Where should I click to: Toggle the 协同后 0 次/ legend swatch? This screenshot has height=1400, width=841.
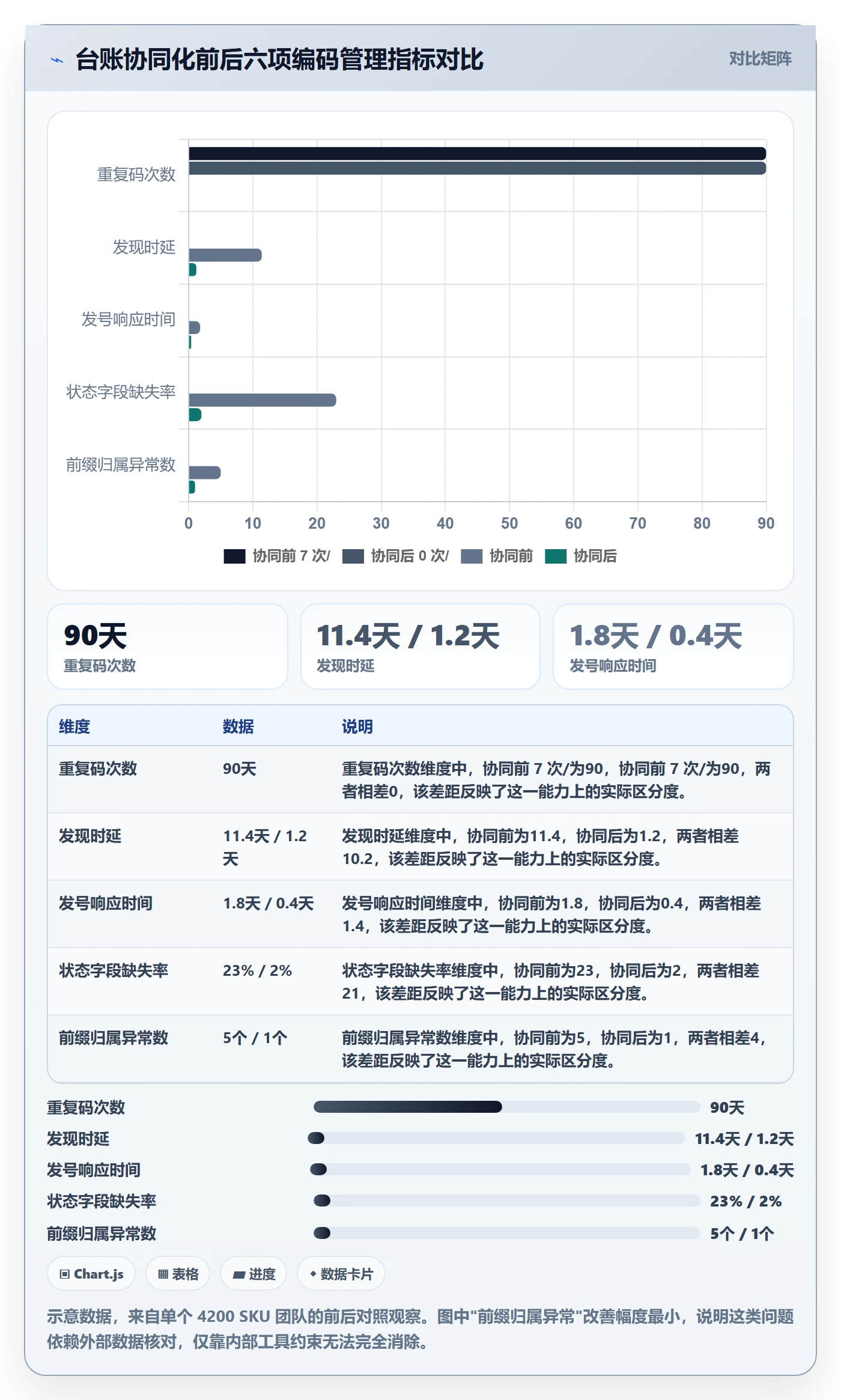coord(353,556)
